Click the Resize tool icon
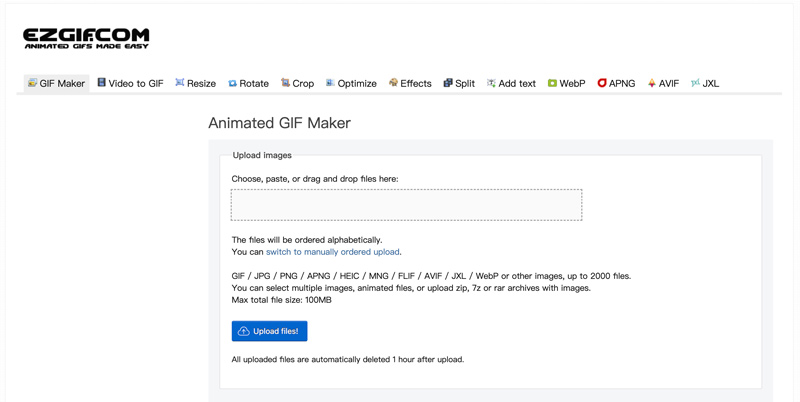The width and height of the screenshot is (800, 402). click(x=180, y=83)
